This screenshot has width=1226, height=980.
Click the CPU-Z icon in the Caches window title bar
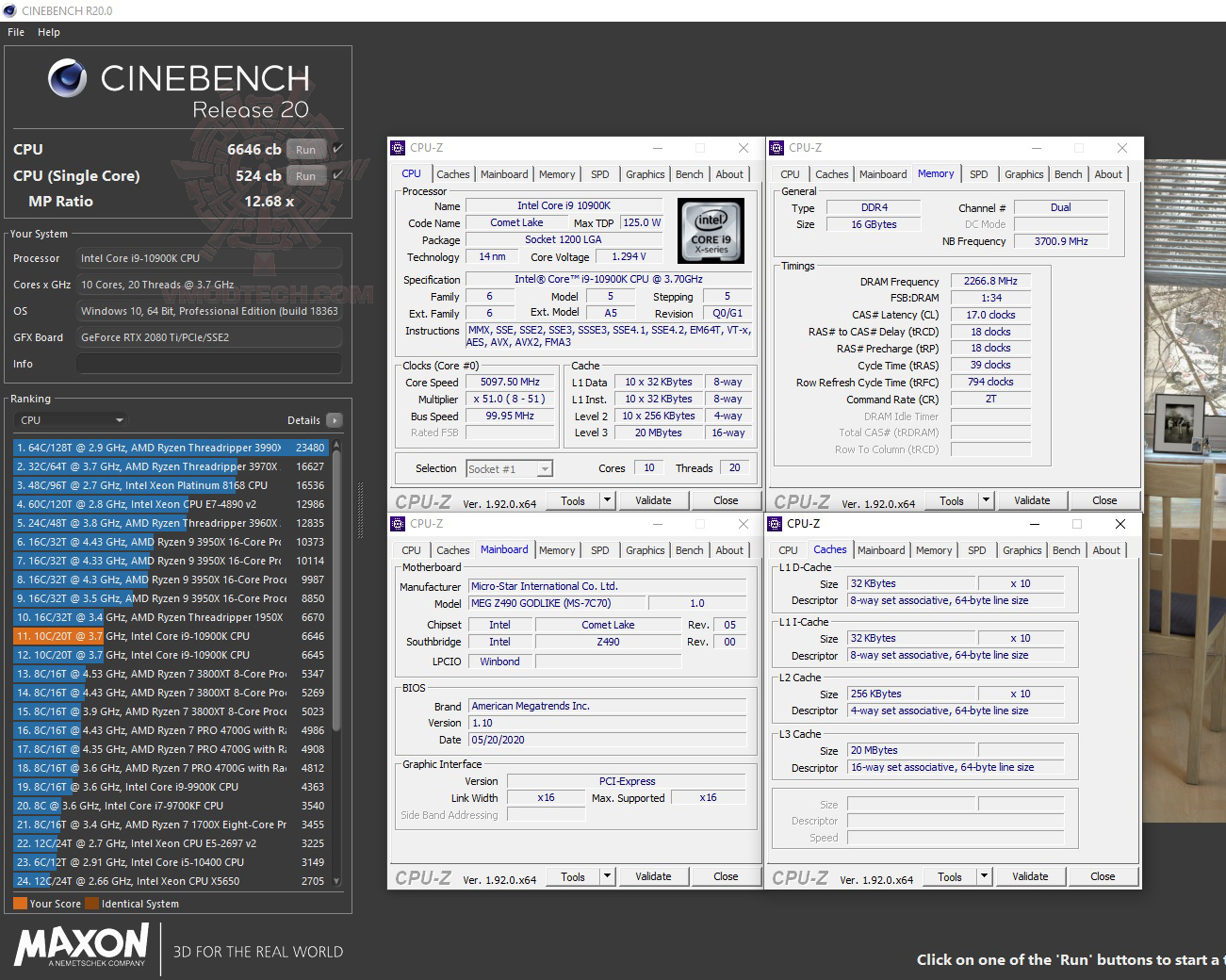(x=776, y=523)
